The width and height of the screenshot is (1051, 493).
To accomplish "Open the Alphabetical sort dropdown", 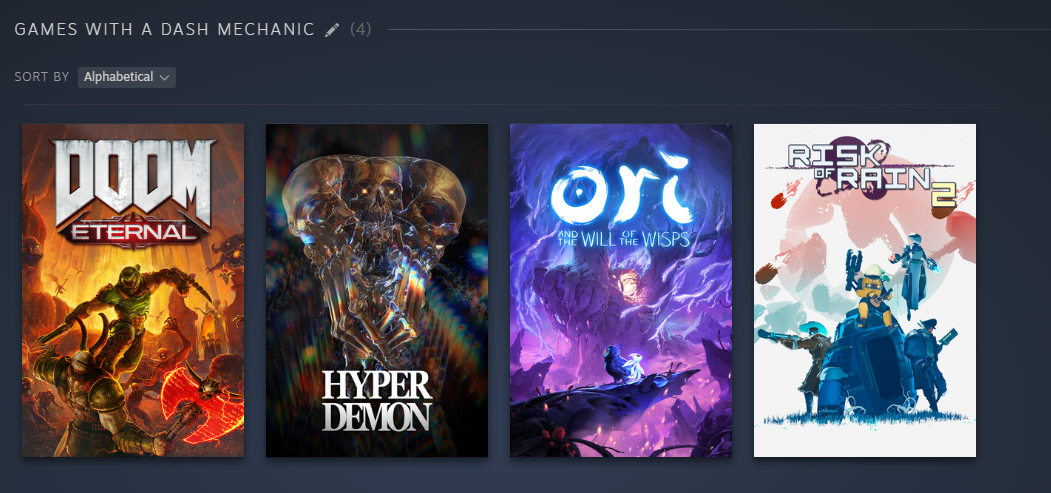I will pyautogui.click(x=127, y=77).
